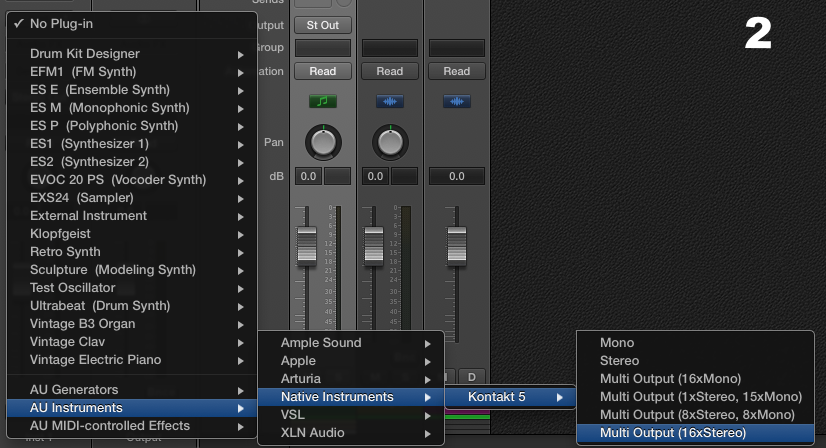Click arrow beside XLN Audio
826x448 pixels.
pos(428,434)
